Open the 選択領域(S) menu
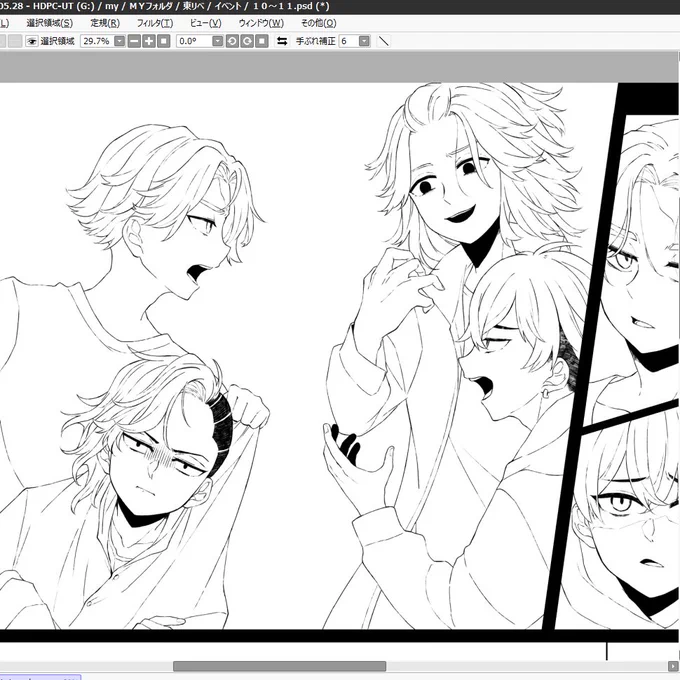Image resolution: width=680 pixels, height=680 pixels. (50, 23)
